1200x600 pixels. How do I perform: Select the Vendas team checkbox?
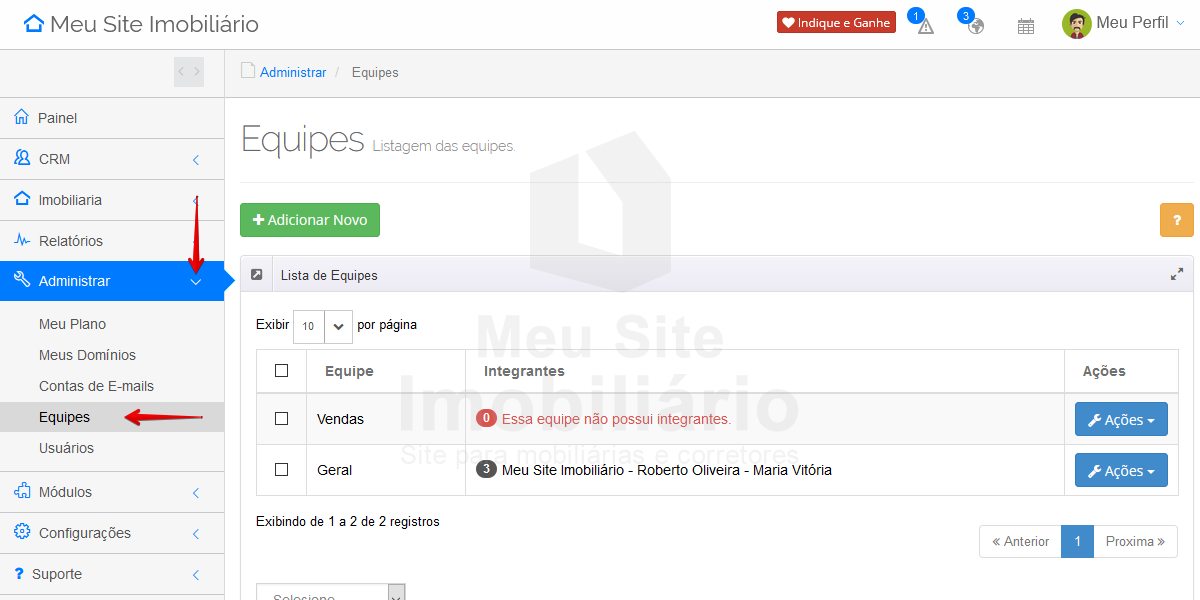click(281, 419)
